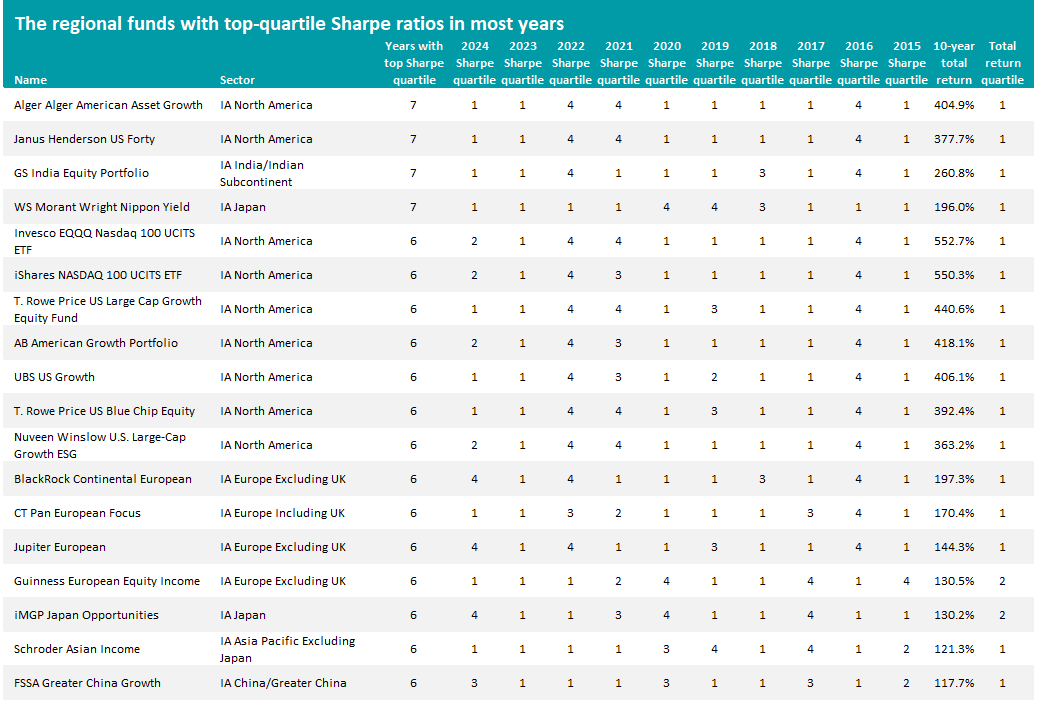The height and width of the screenshot is (708, 1042).
Task: Click the "2019 Sharpe quartile" column header
Action: click(714, 63)
